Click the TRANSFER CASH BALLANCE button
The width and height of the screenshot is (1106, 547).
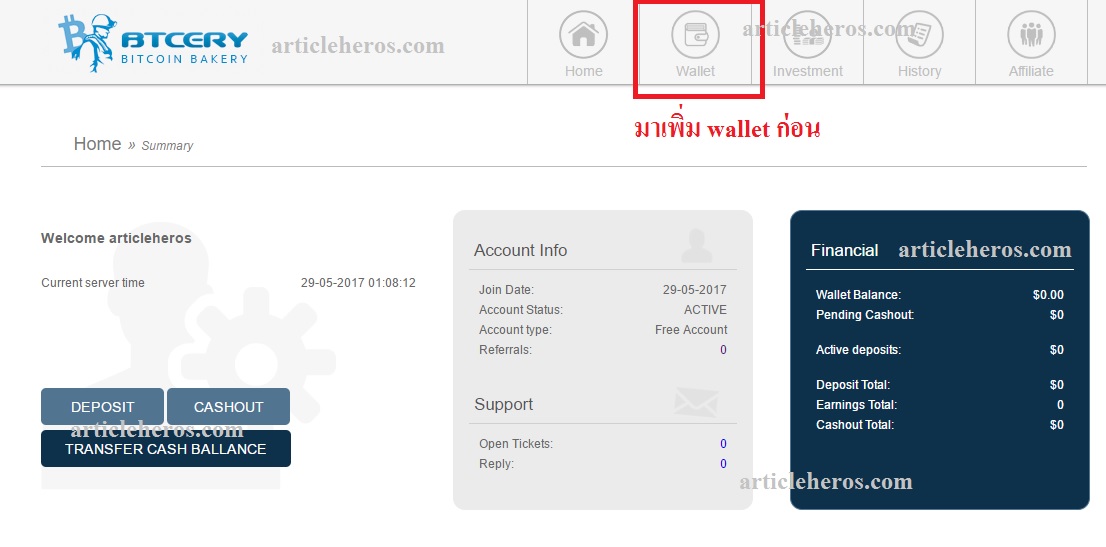[166, 449]
